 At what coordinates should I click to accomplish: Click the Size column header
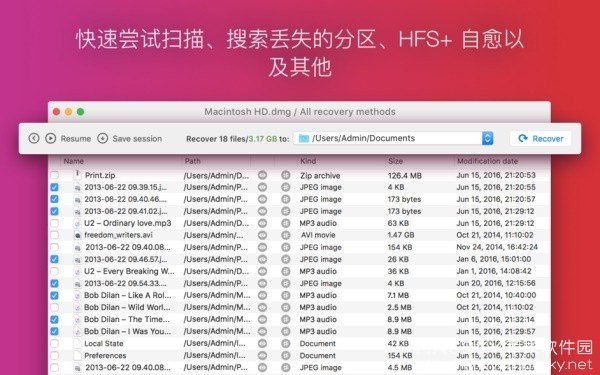(395, 161)
